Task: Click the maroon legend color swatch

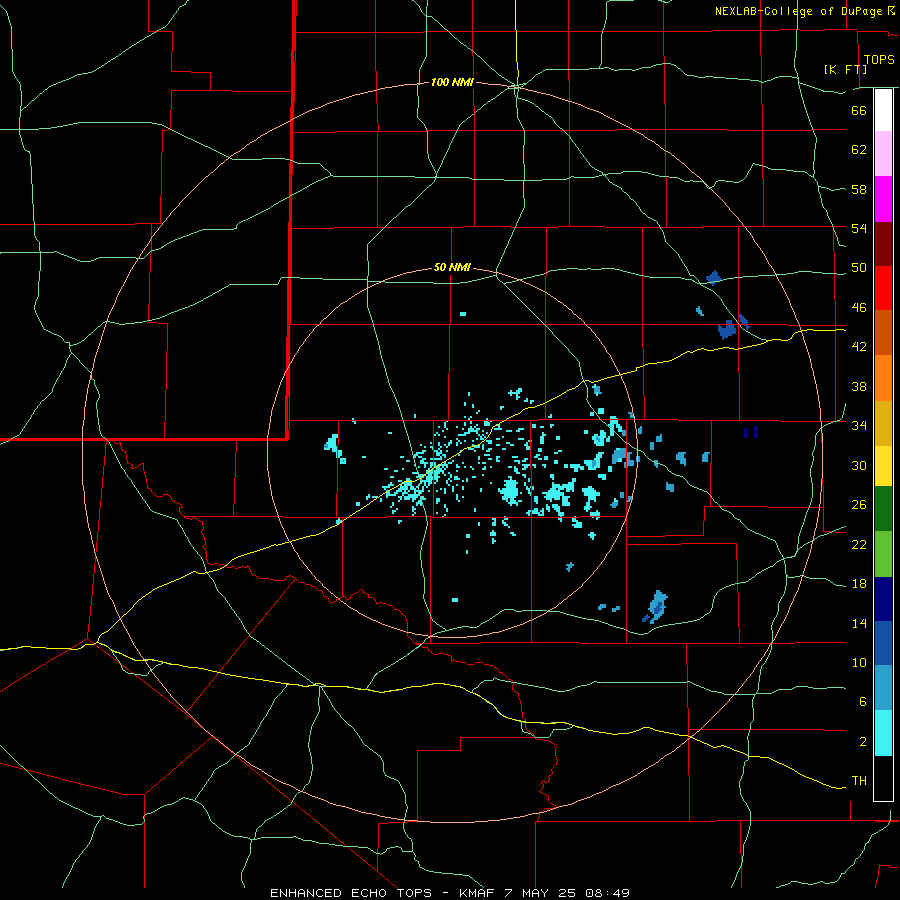Action: (x=883, y=244)
